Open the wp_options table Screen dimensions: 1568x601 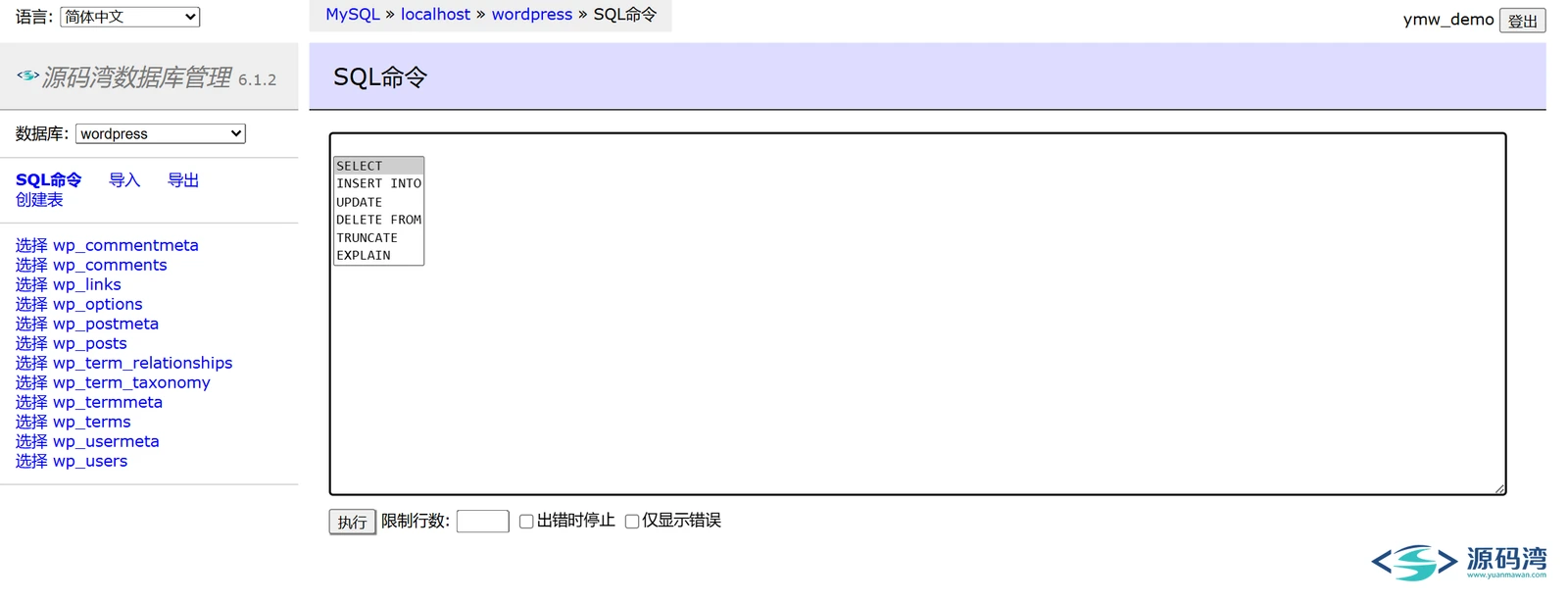[x=98, y=304]
